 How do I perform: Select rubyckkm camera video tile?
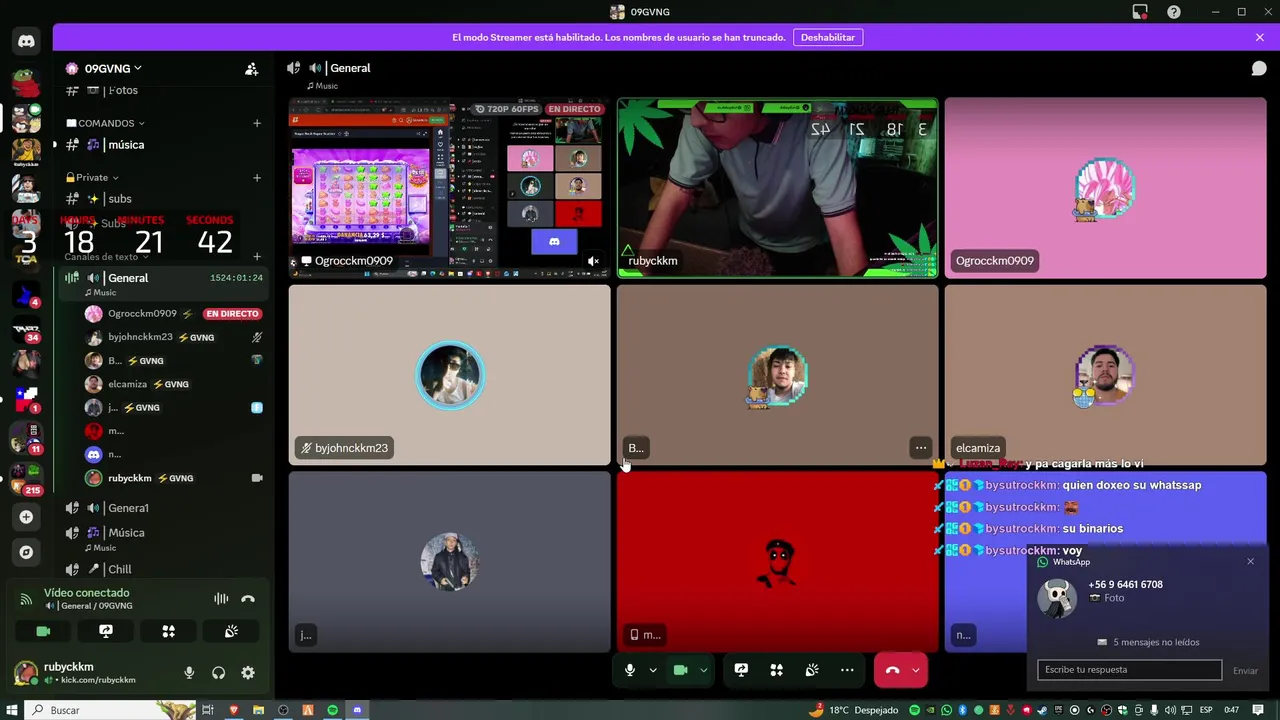tap(778, 187)
